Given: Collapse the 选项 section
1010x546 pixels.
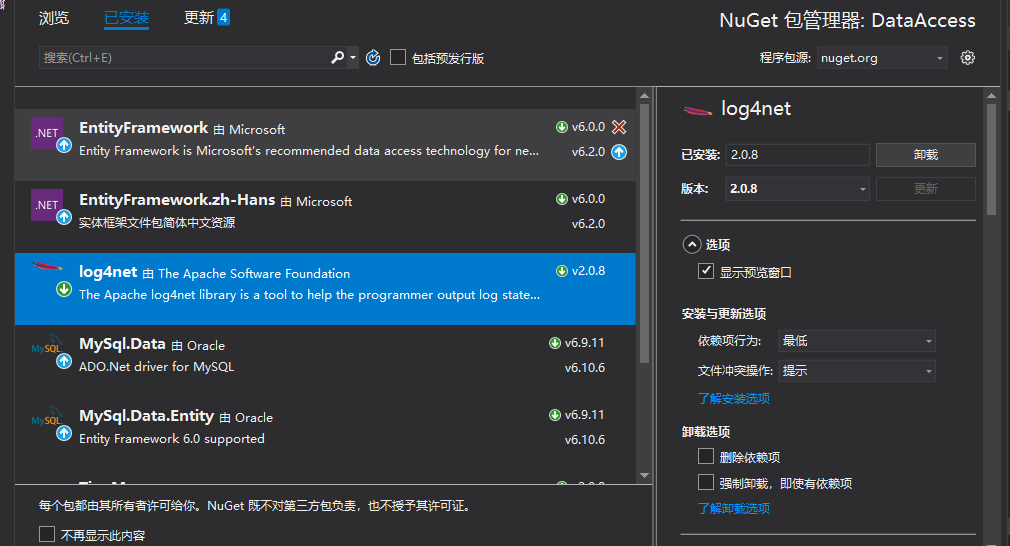Looking at the screenshot, I should 692,245.
